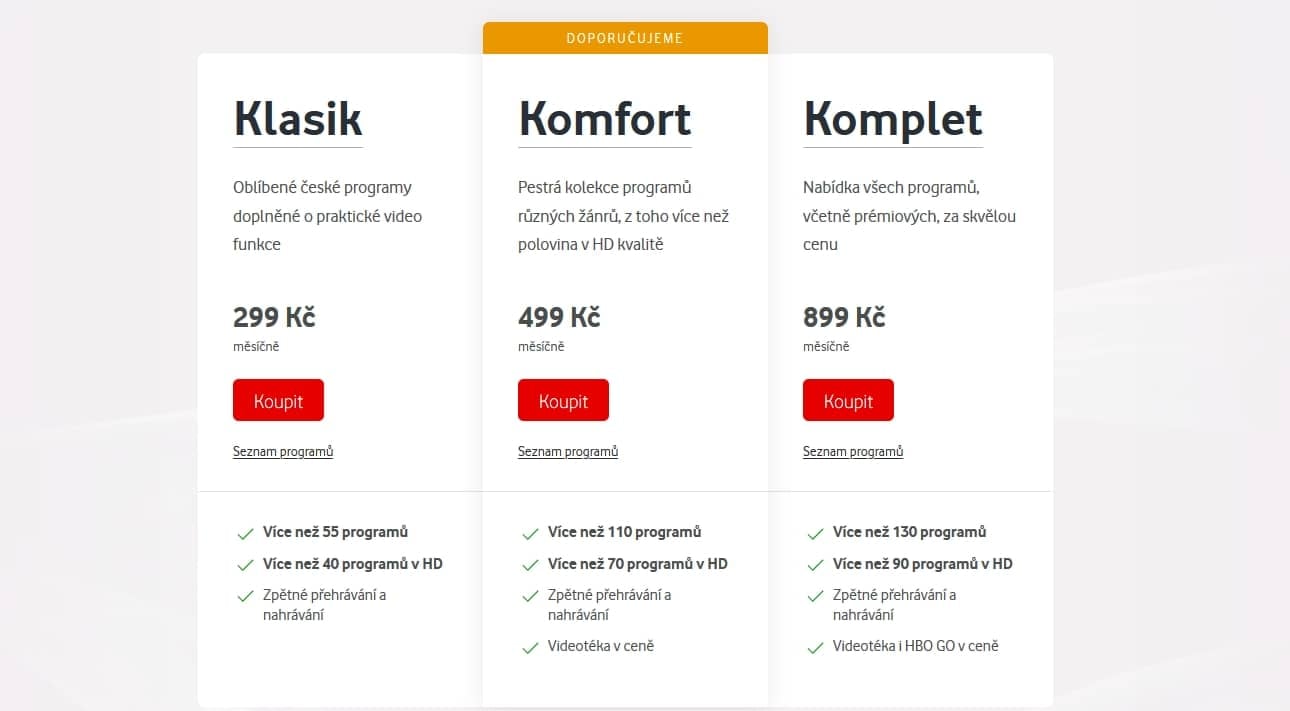Click checkmark next to Komfort's "Zpětné přehrávání a nahrávání"

tap(531, 595)
